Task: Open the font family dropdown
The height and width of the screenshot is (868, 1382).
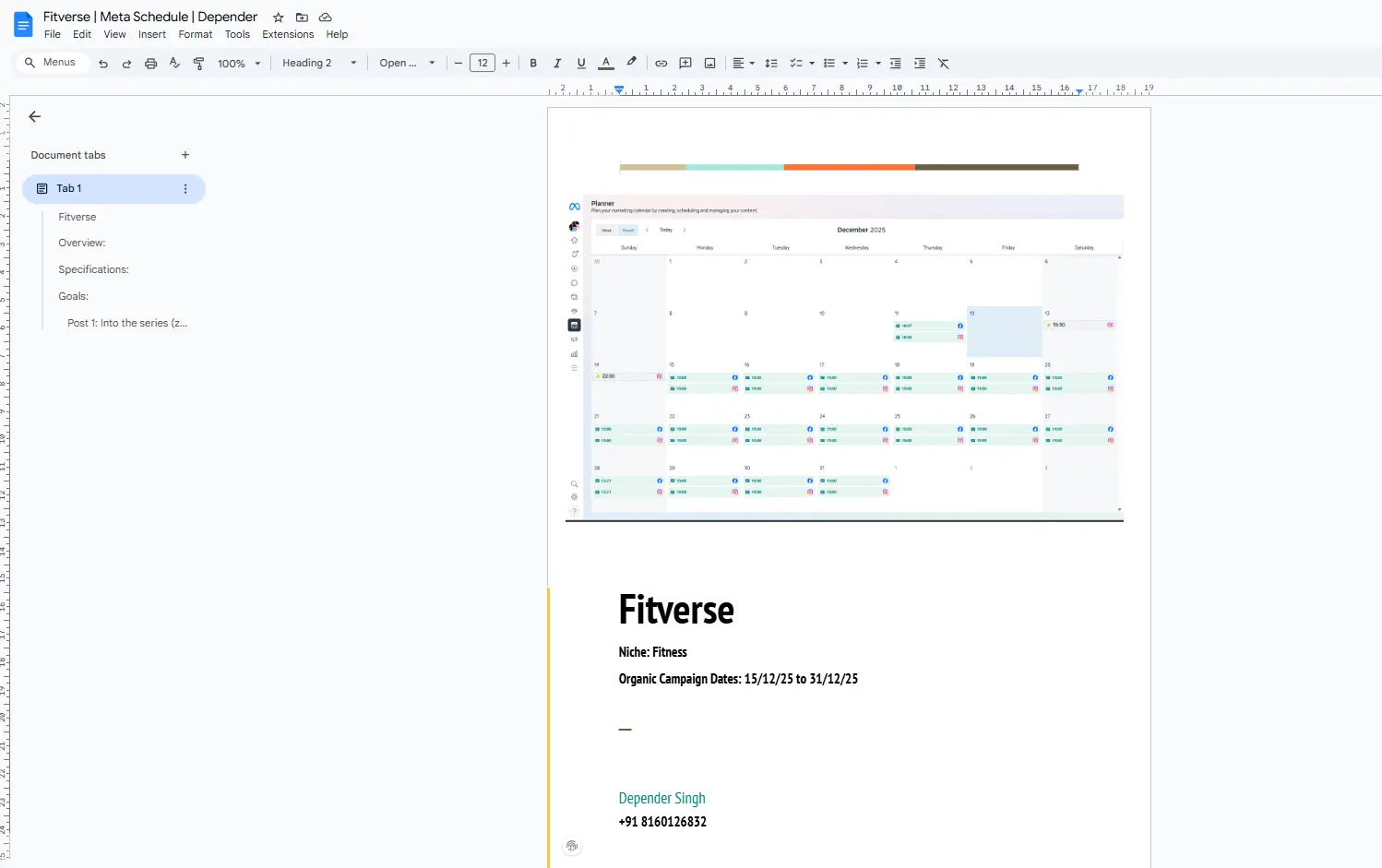Action: (x=406, y=64)
